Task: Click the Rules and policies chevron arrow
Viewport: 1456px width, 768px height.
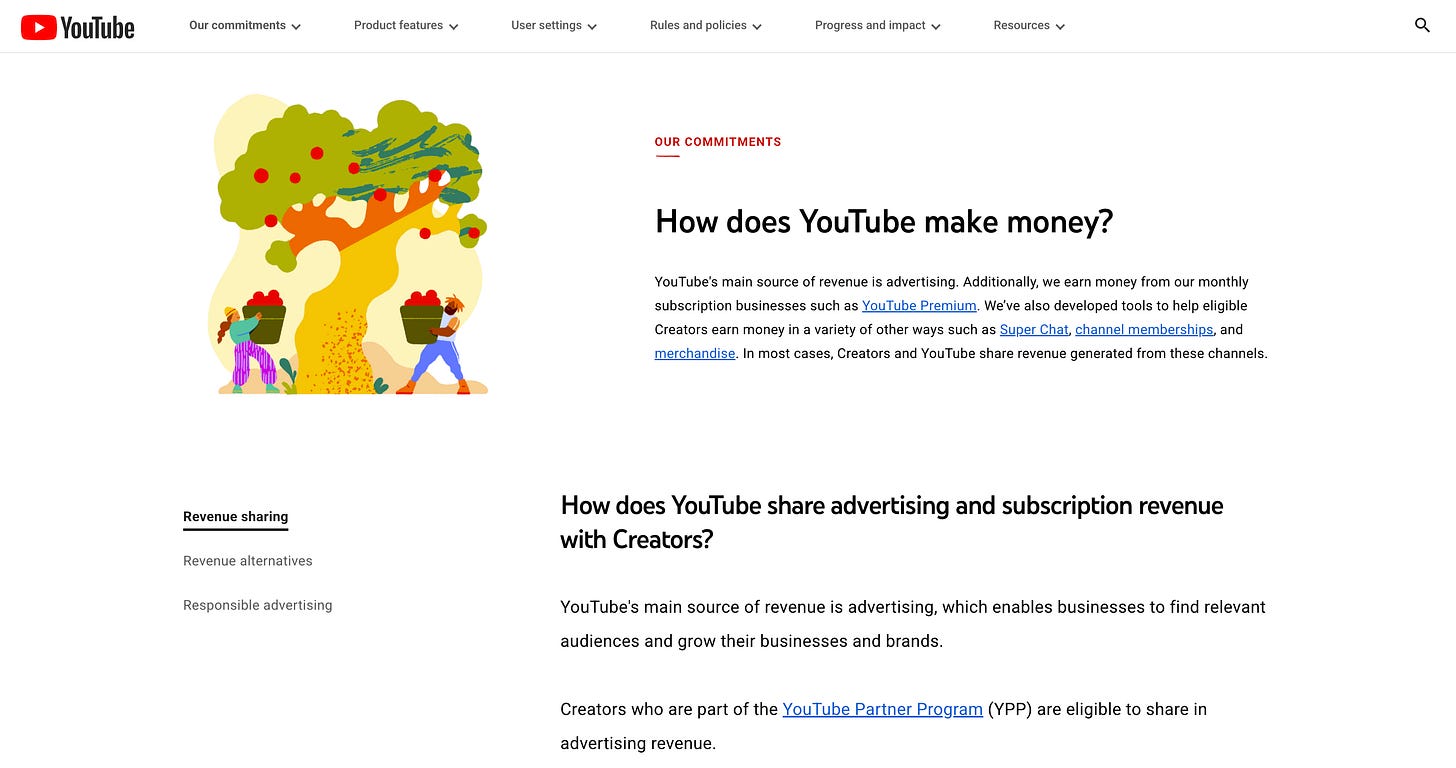Action: tap(757, 27)
